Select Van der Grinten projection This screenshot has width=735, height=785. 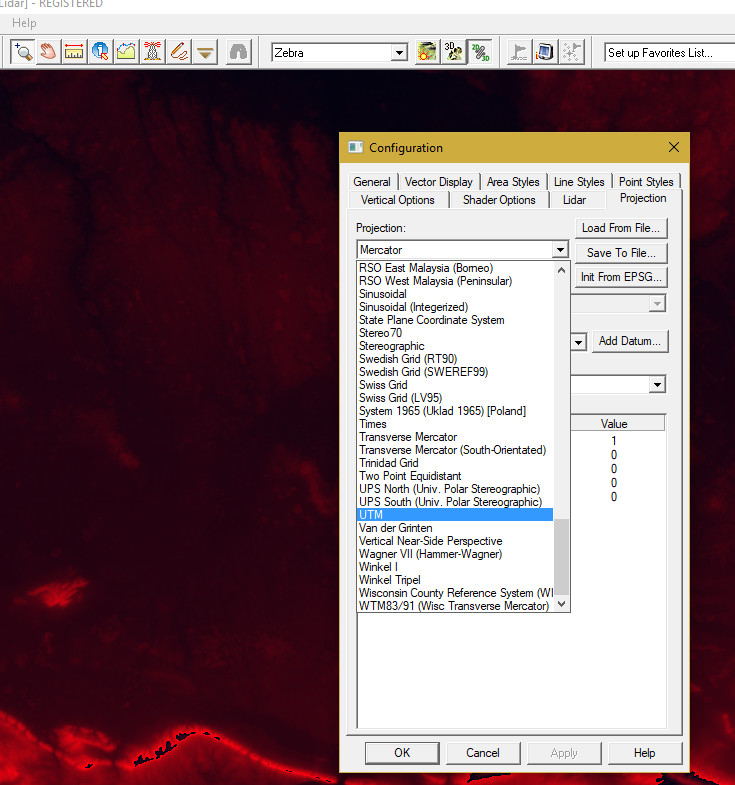455,528
